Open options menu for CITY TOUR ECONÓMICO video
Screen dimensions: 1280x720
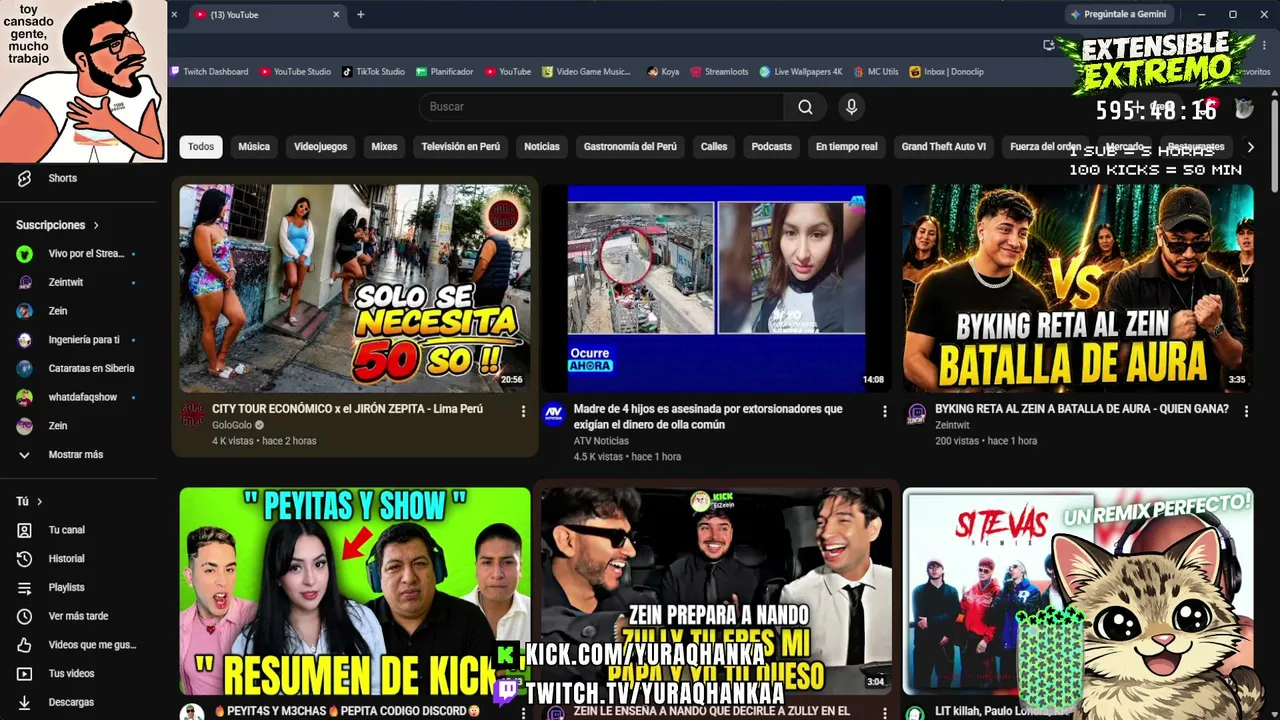[523, 411]
